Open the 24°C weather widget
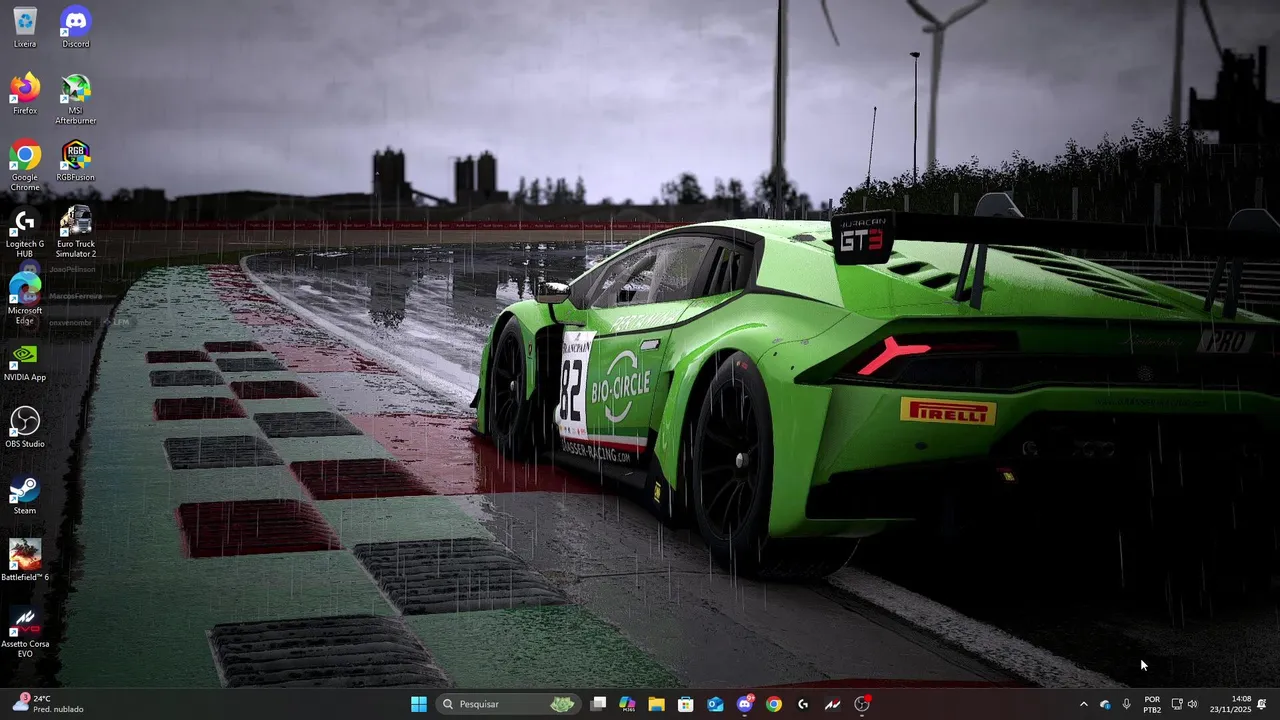The image size is (1280, 720). (48, 704)
